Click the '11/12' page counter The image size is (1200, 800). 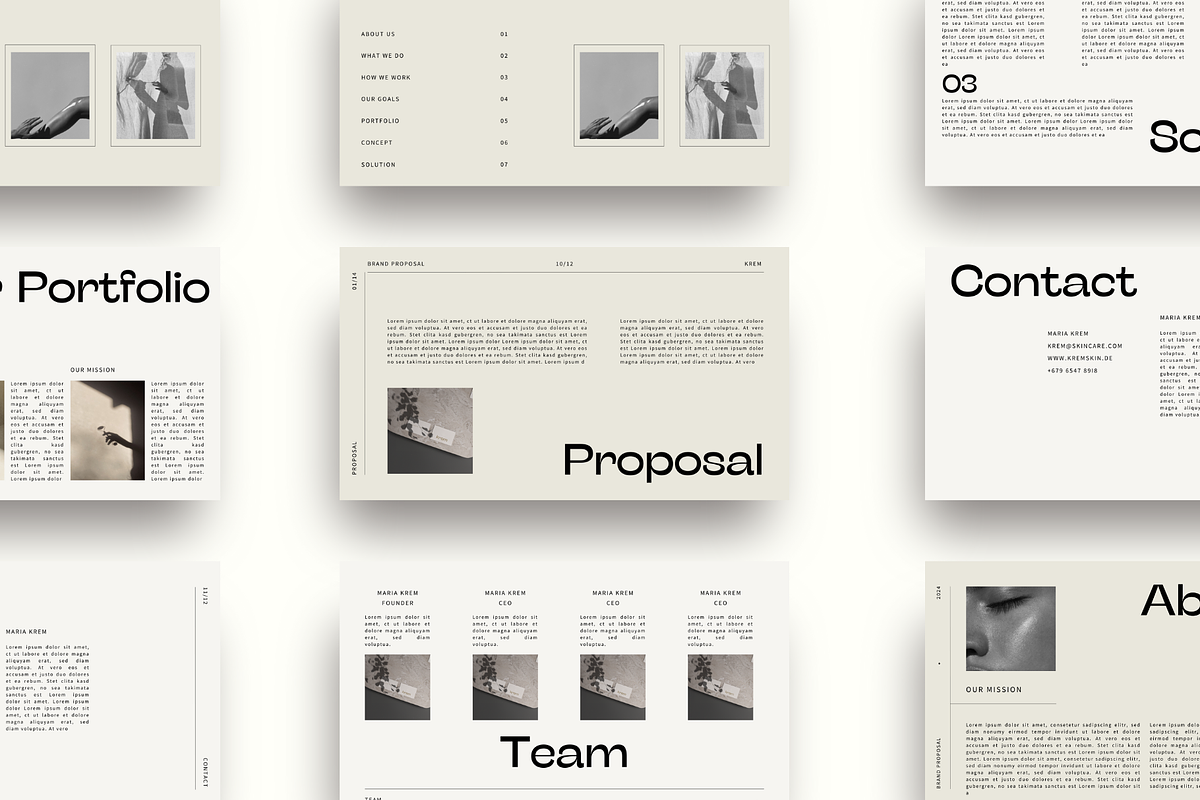tap(206, 596)
